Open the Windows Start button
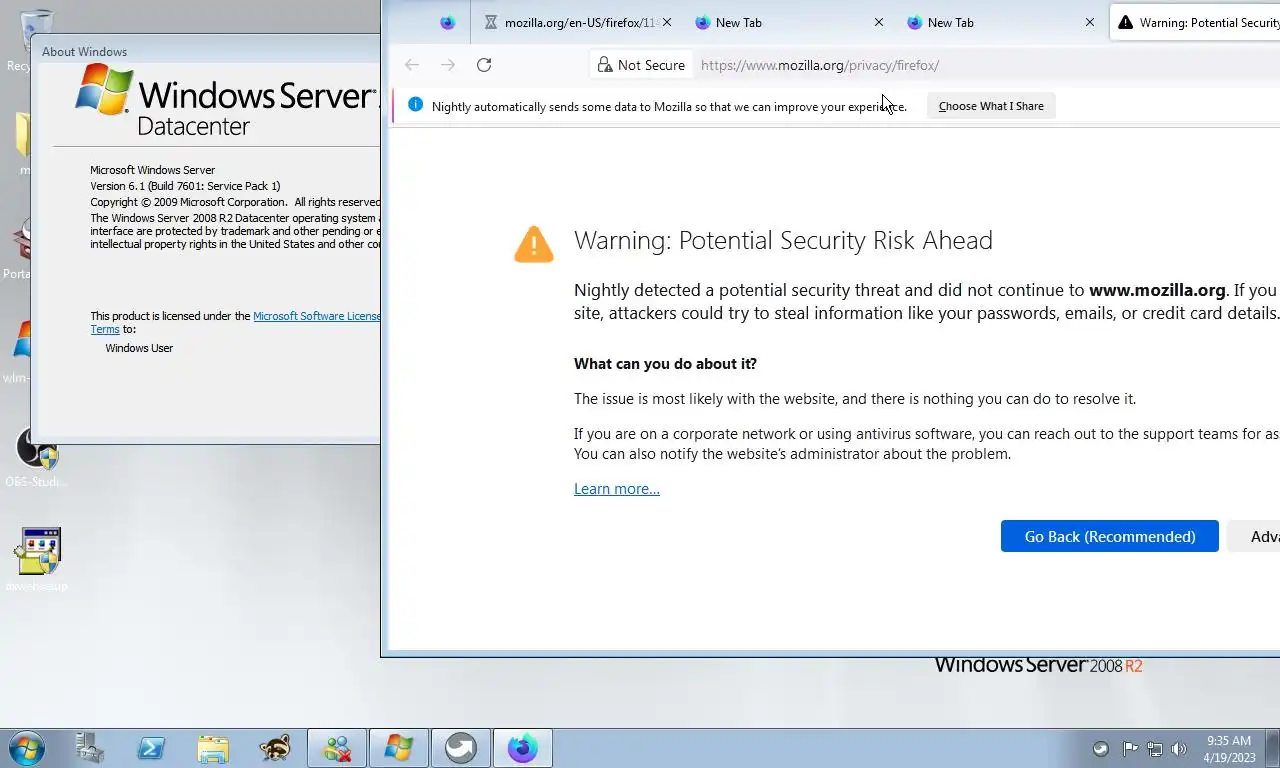This screenshot has width=1280, height=768. [26, 748]
